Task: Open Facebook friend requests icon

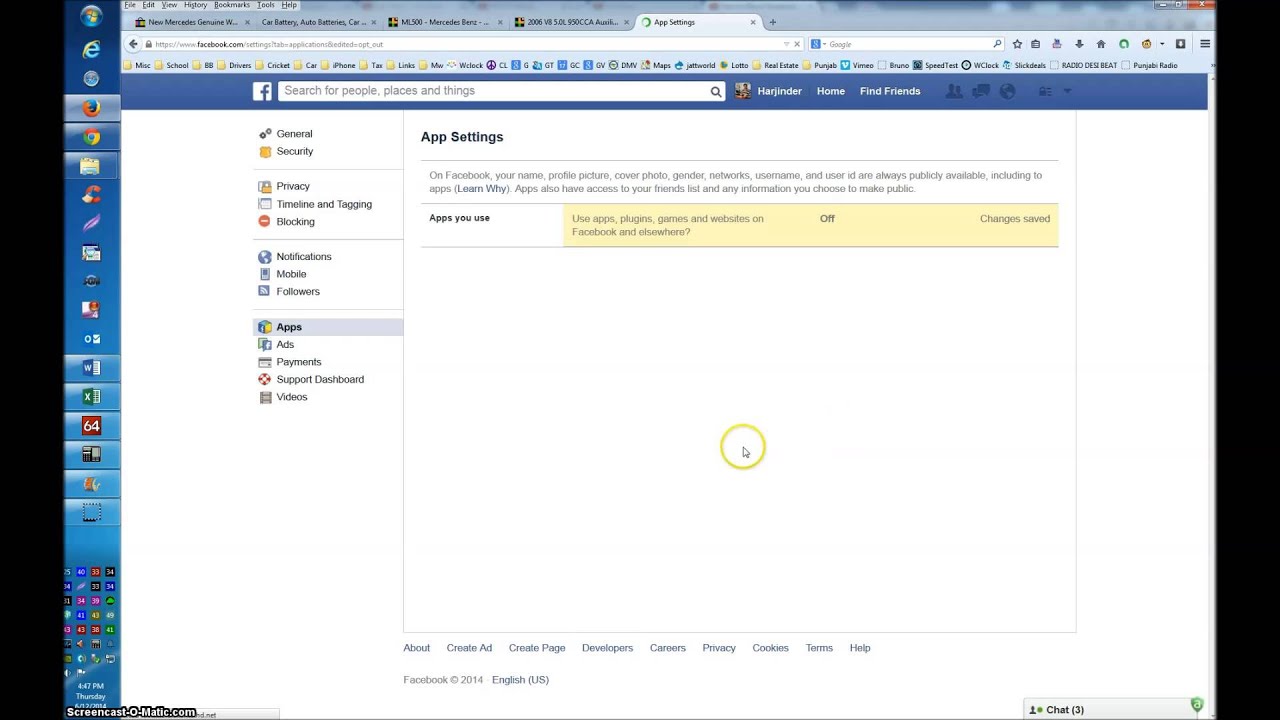Action: click(x=954, y=91)
